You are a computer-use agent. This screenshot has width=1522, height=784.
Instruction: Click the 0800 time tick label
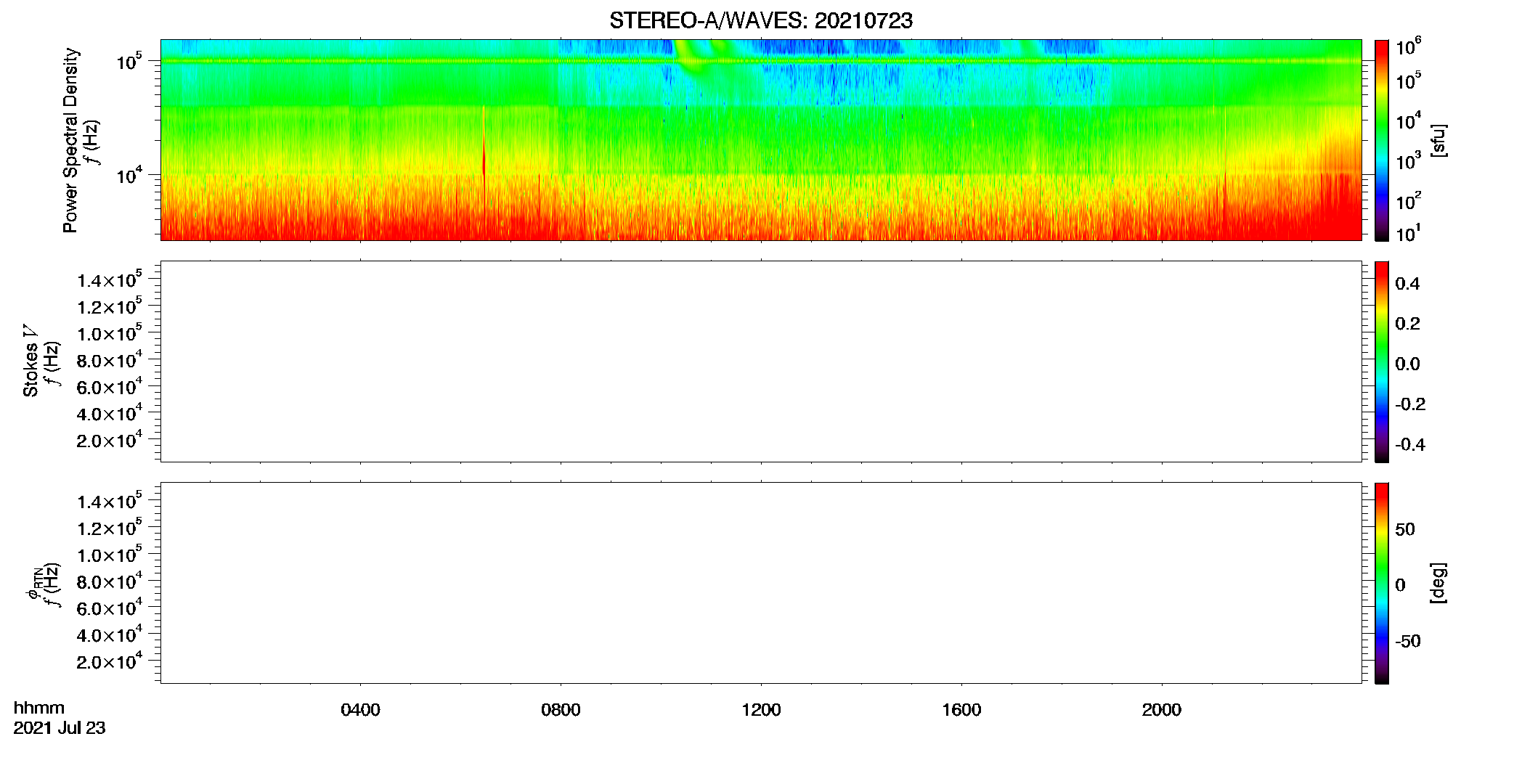pos(561,710)
